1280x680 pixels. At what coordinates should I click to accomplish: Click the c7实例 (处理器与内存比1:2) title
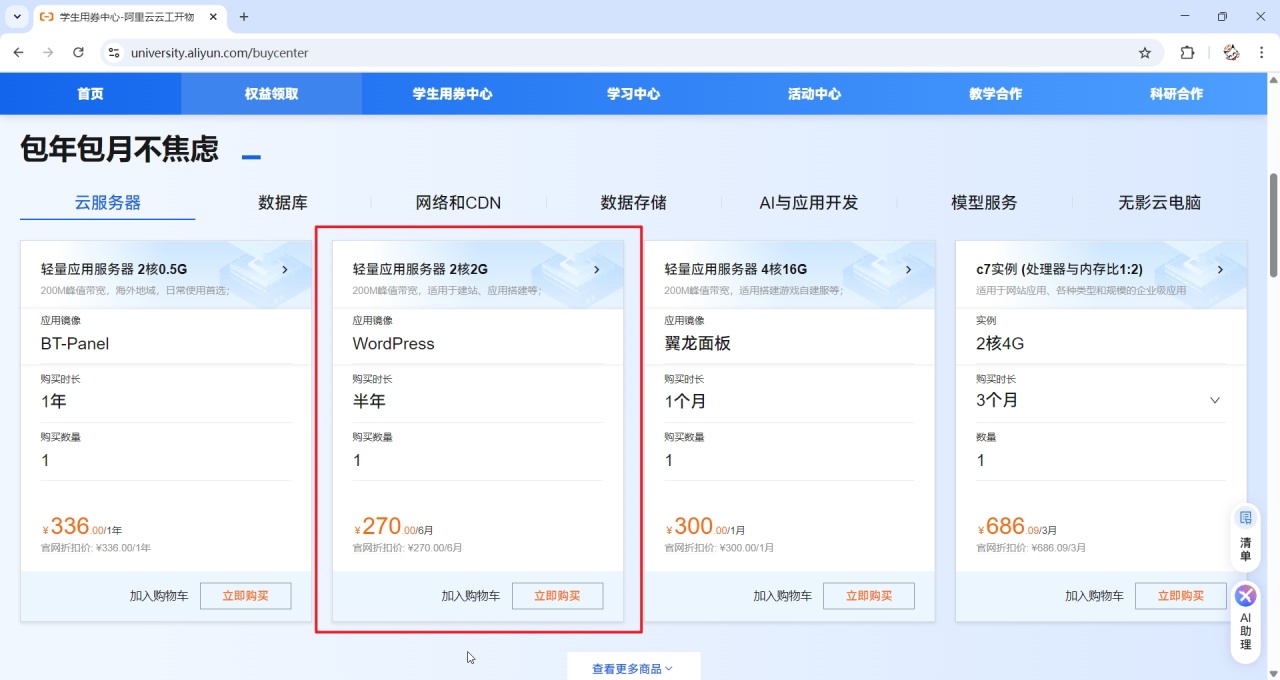coord(1059,269)
